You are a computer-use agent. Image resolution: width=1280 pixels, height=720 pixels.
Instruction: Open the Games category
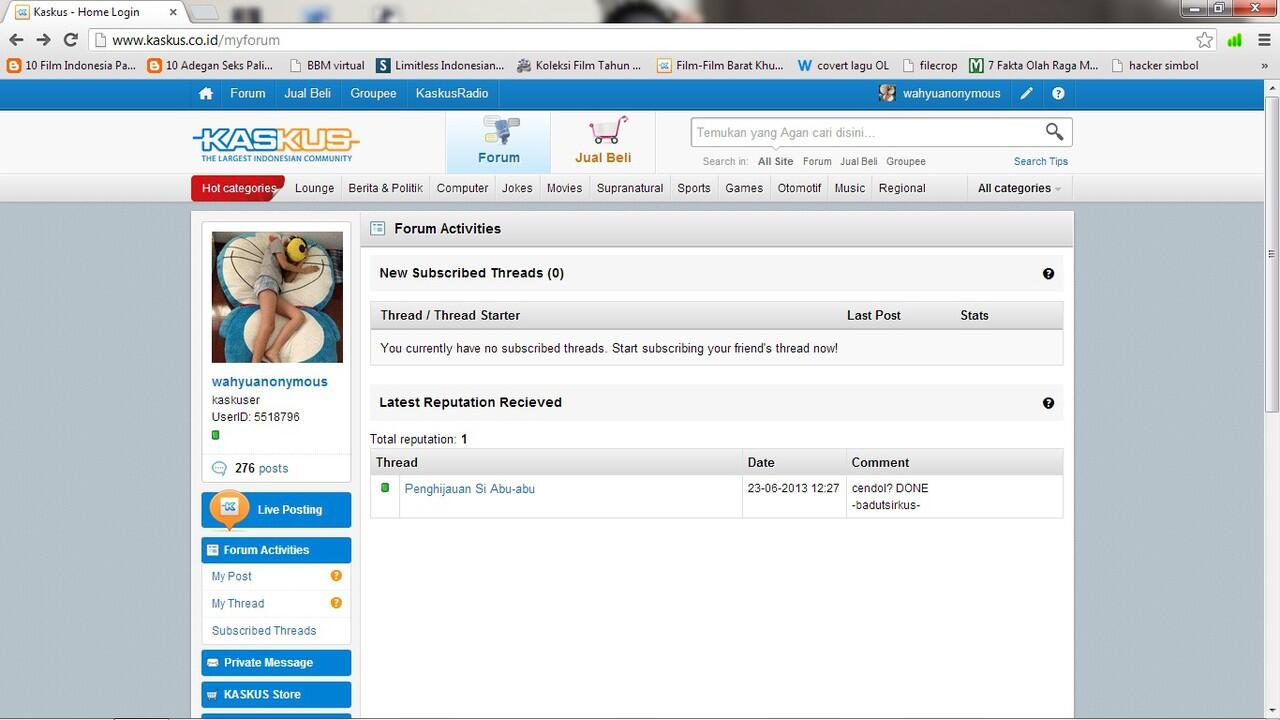tap(744, 188)
